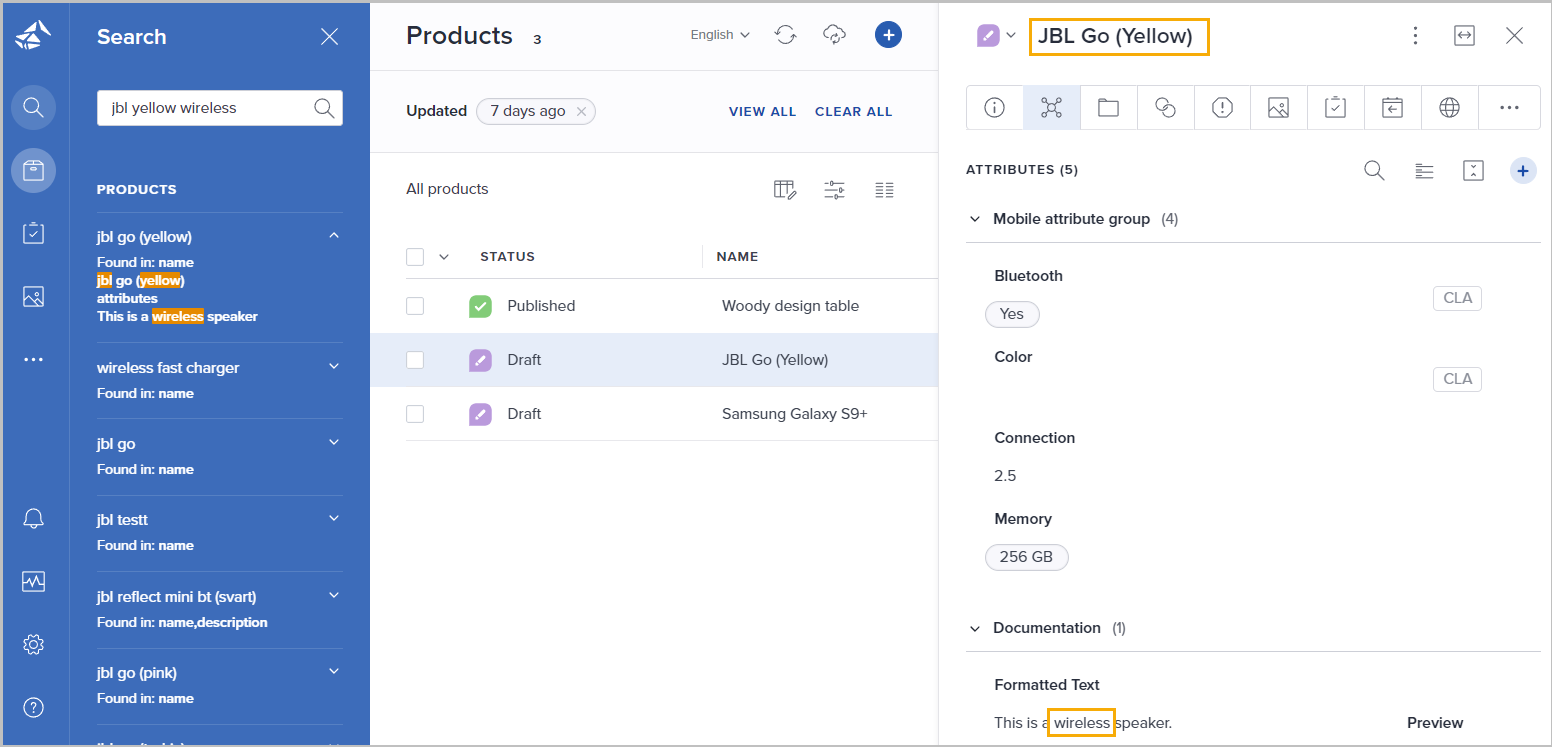Switch to the images tab
1552x747 pixels.
pos(1278,108)
